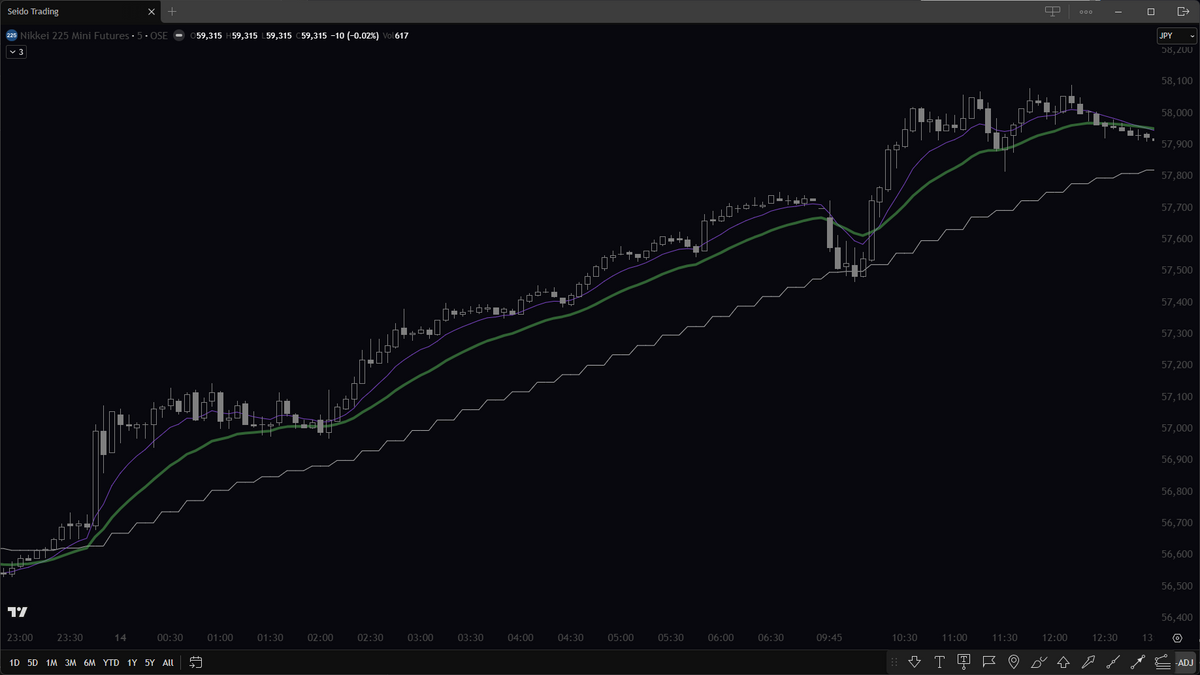Click the 57,000 price scale label

[1178, 428]
